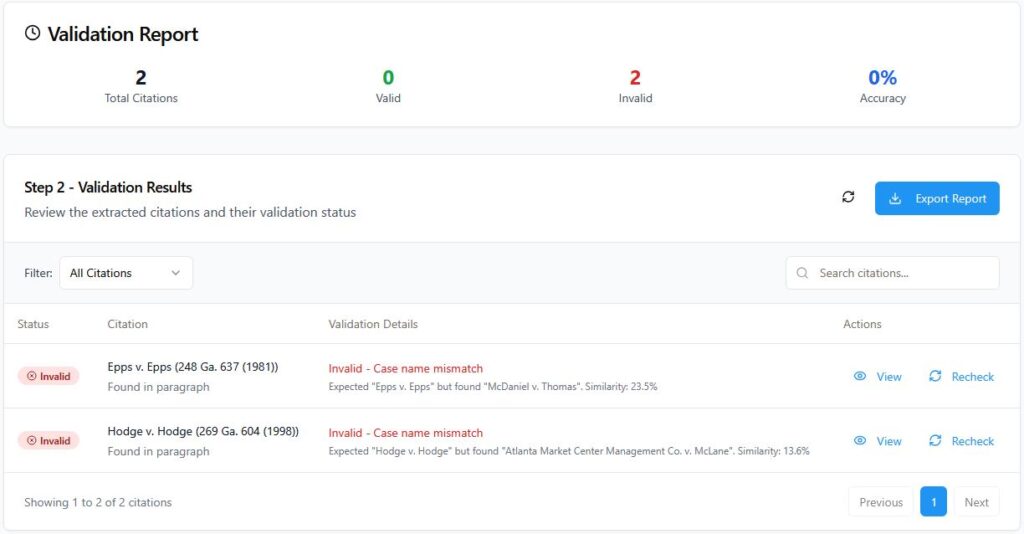
Task: Open the All Citations filter dropdown
Action: point(126,273)
